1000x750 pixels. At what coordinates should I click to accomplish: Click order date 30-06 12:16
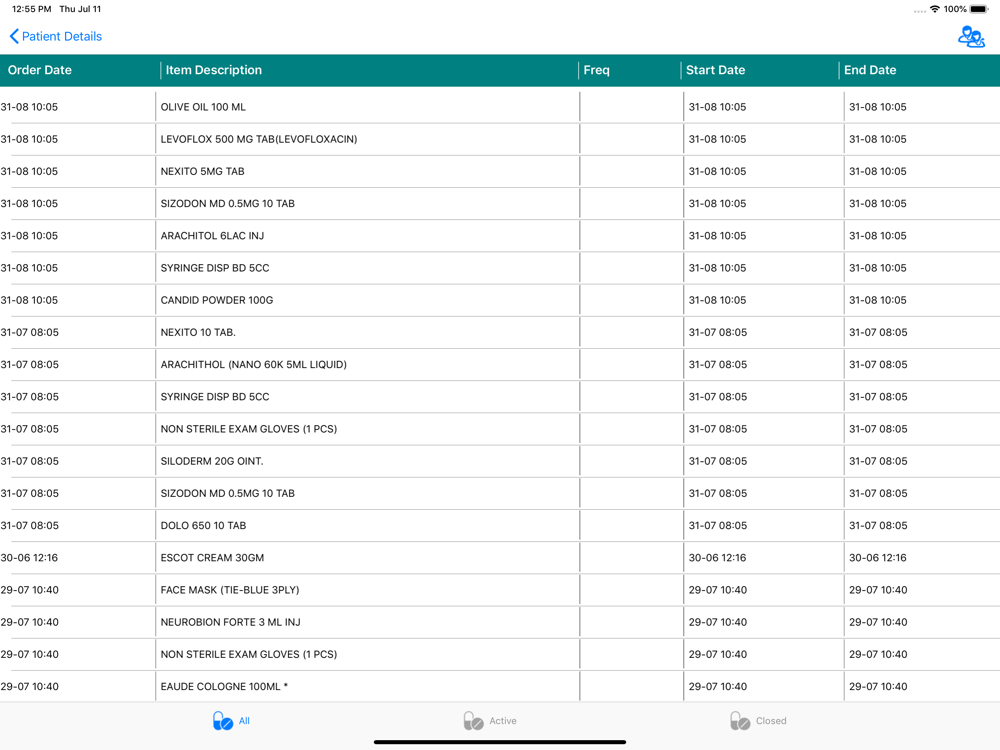tap(29, 558)
